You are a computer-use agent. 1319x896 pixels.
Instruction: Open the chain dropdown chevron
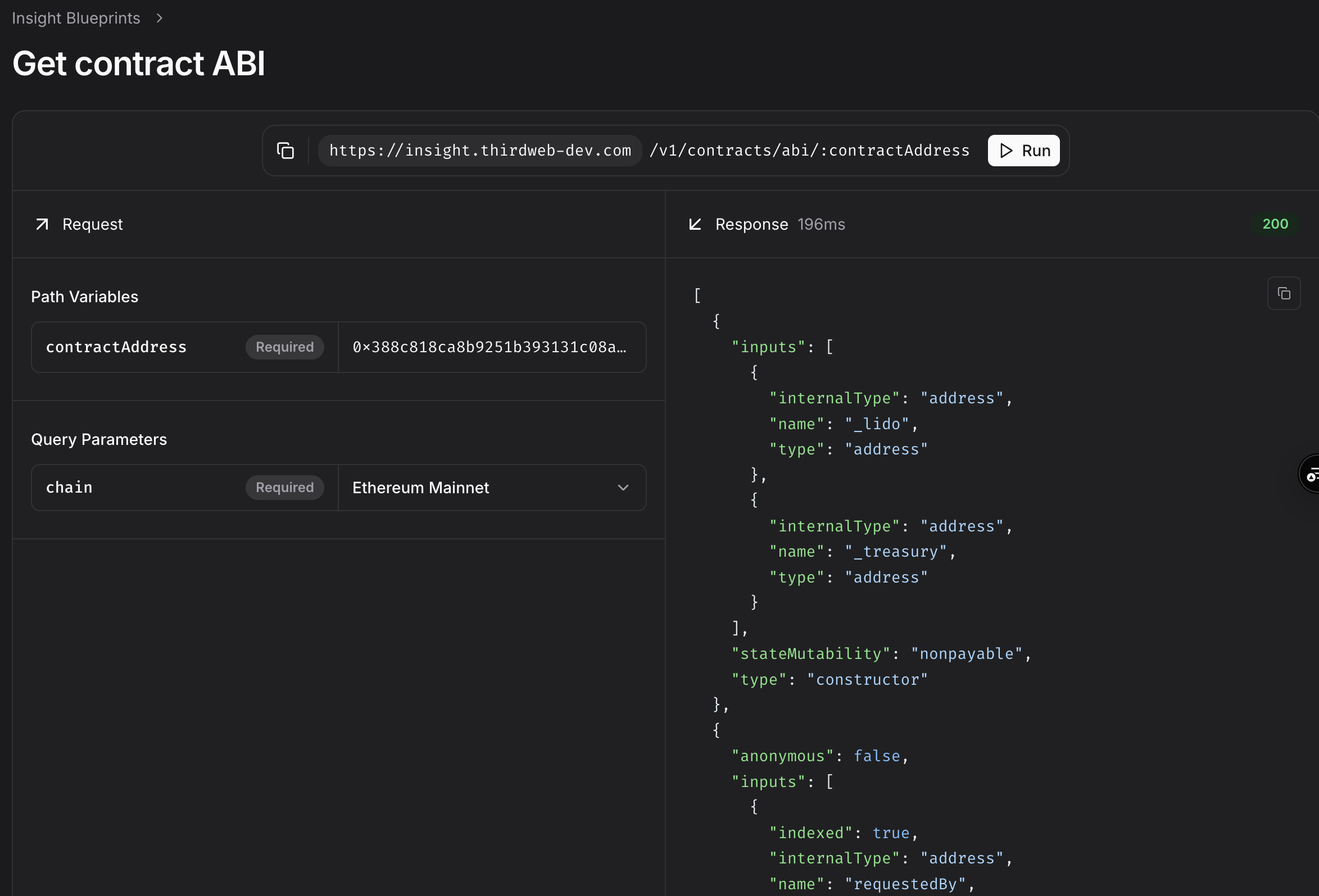click(623, 488)
